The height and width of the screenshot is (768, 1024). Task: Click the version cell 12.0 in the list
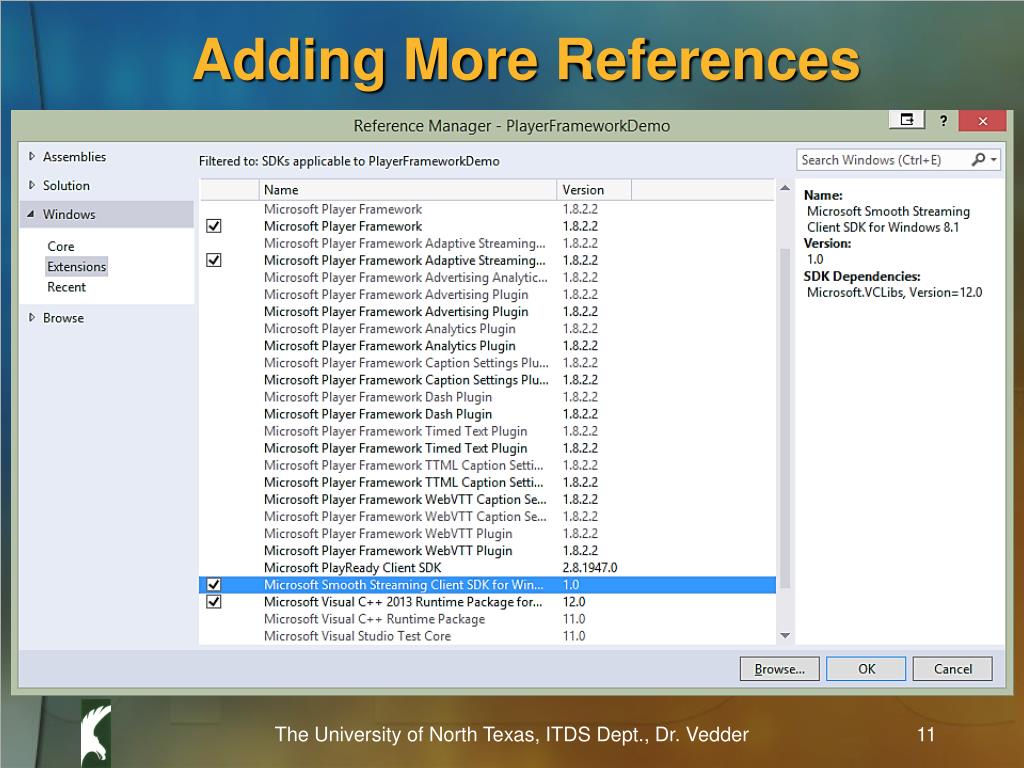pos(574,601)
